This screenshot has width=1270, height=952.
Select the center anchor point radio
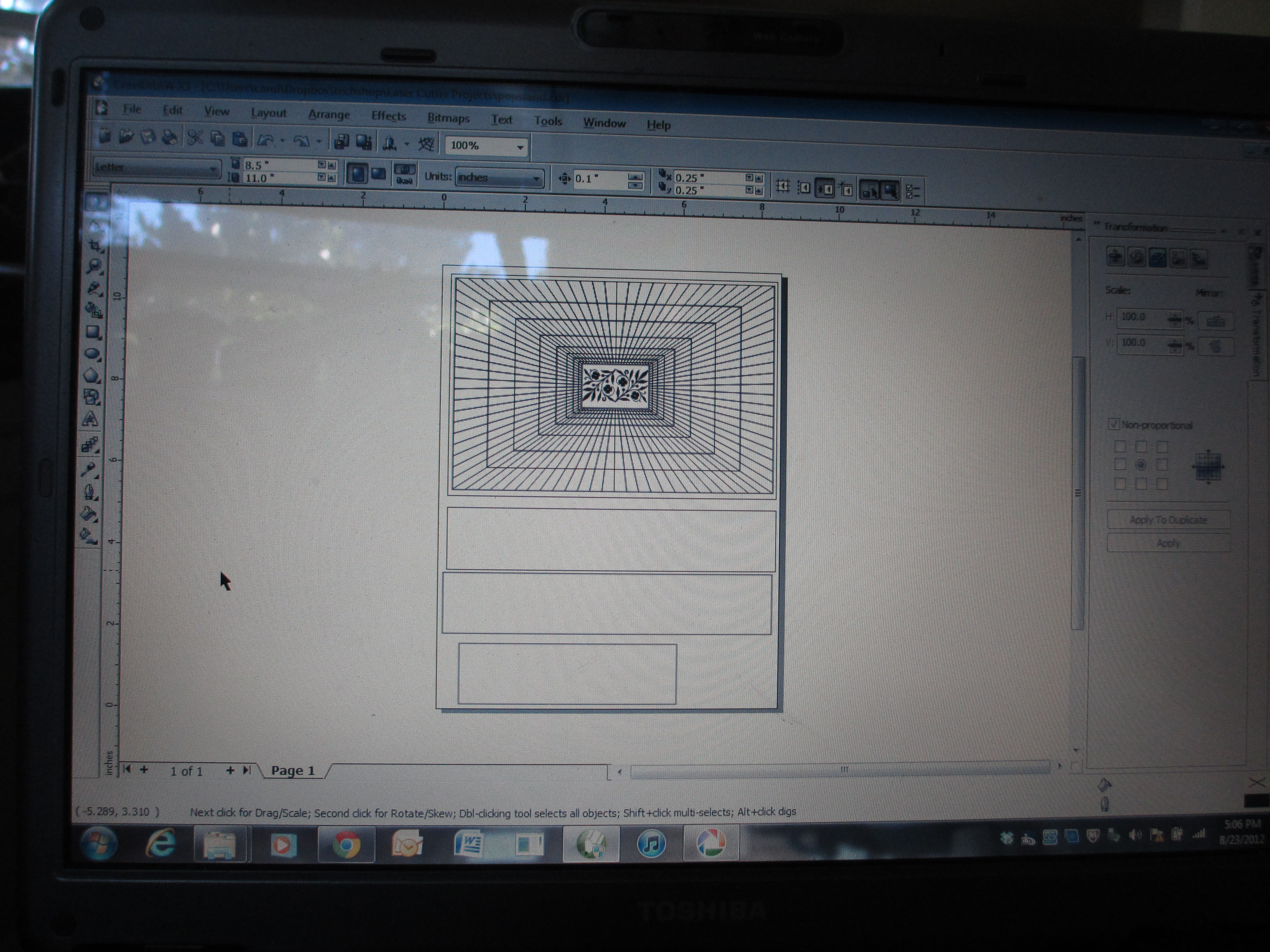point(1141,465)
